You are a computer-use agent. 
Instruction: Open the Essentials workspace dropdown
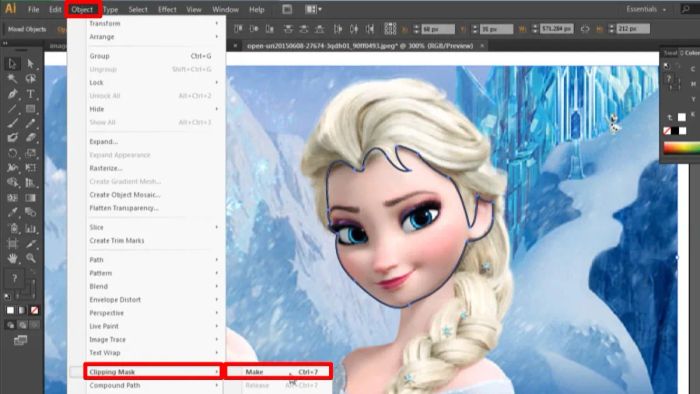(646, 9)
